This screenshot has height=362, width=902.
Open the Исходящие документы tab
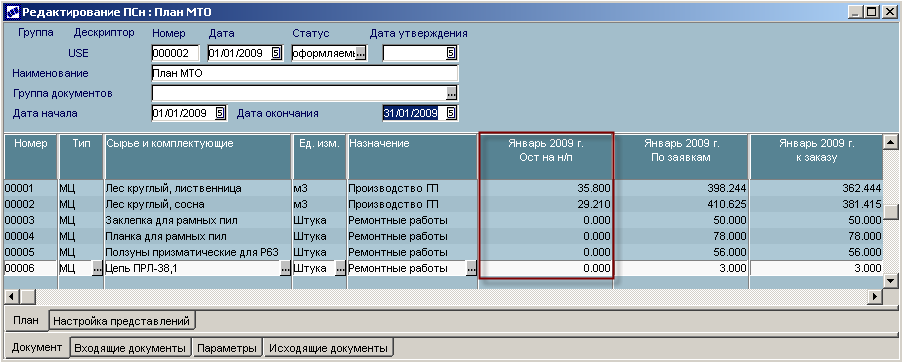coord(328,348)
